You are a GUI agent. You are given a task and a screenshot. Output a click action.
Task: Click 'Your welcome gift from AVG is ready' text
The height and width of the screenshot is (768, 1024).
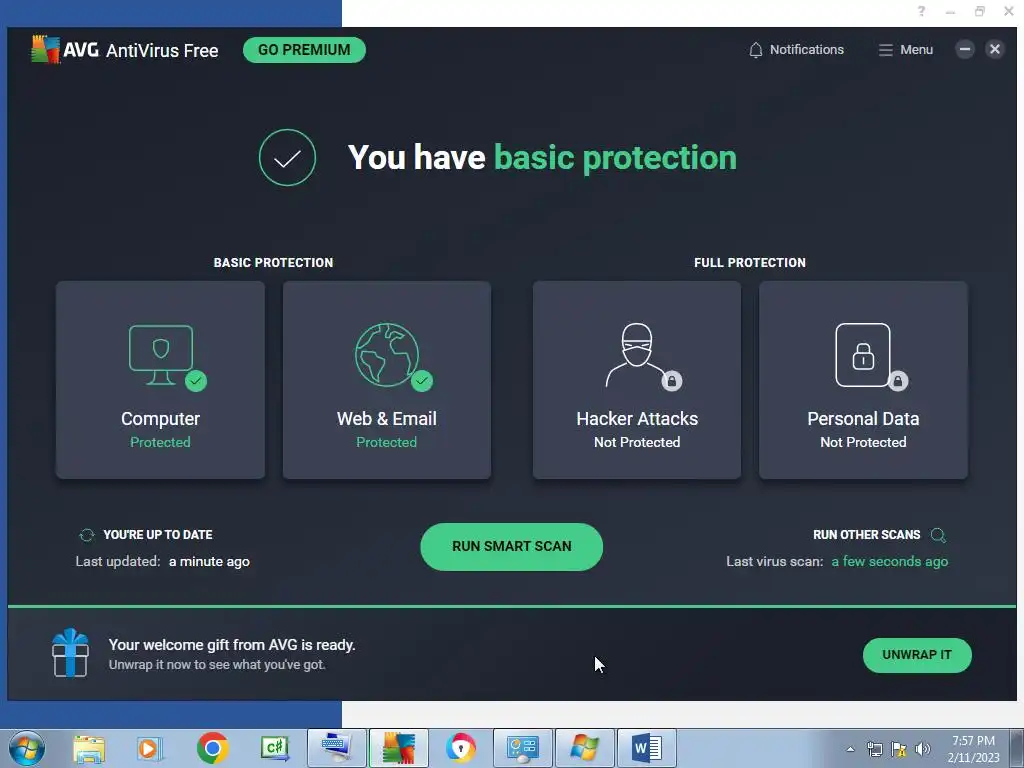(232, 645)
